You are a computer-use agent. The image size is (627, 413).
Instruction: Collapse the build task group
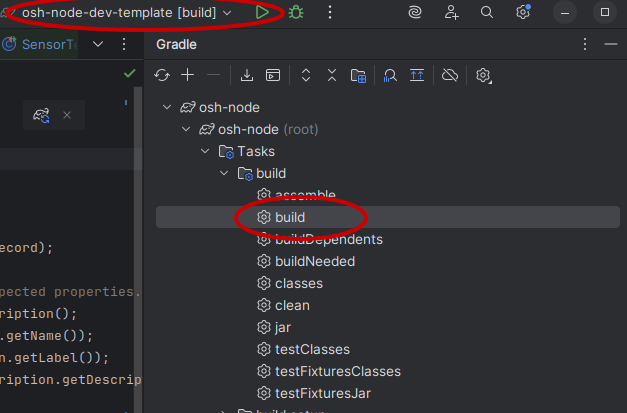[x=224, y=173]
